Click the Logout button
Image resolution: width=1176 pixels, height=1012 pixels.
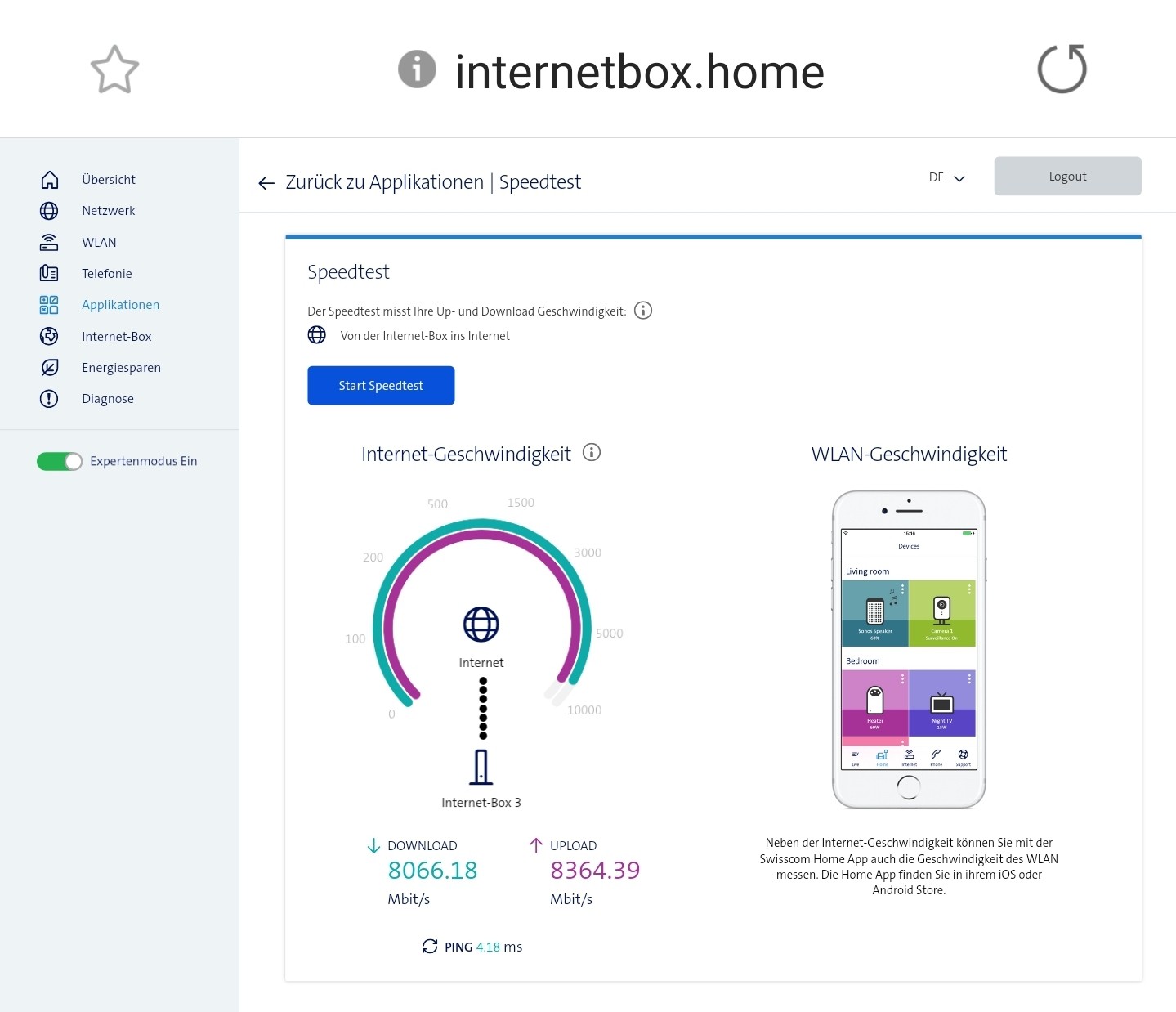[x=1067, y=176]
